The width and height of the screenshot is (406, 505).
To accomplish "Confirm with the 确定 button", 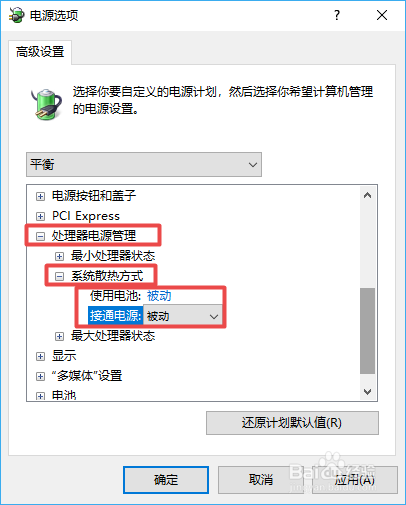I will (x=166, y=480).
